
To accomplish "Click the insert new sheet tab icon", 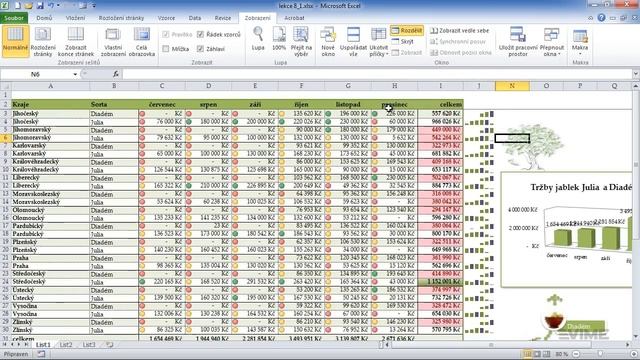I will (109, 345).
